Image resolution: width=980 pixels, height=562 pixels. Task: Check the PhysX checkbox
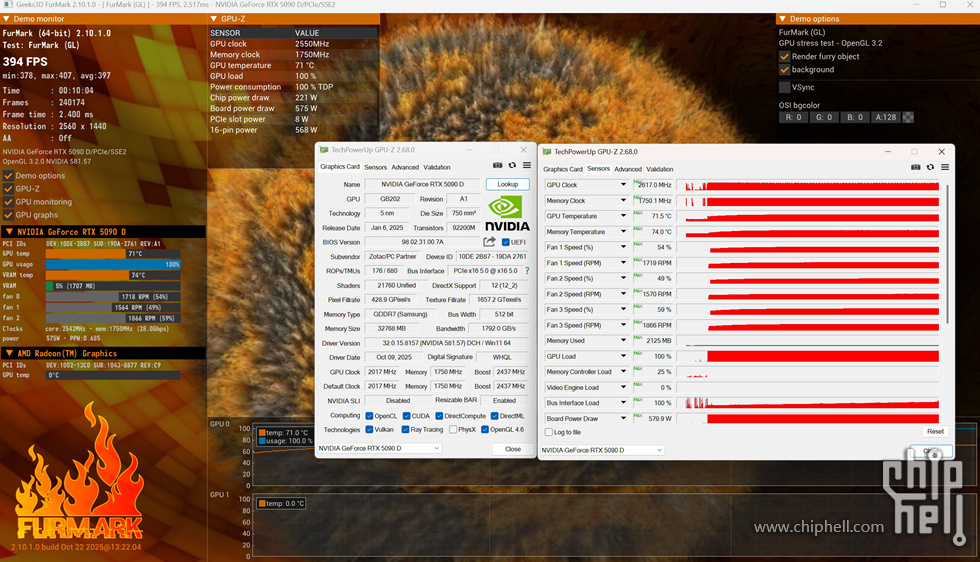453,429
